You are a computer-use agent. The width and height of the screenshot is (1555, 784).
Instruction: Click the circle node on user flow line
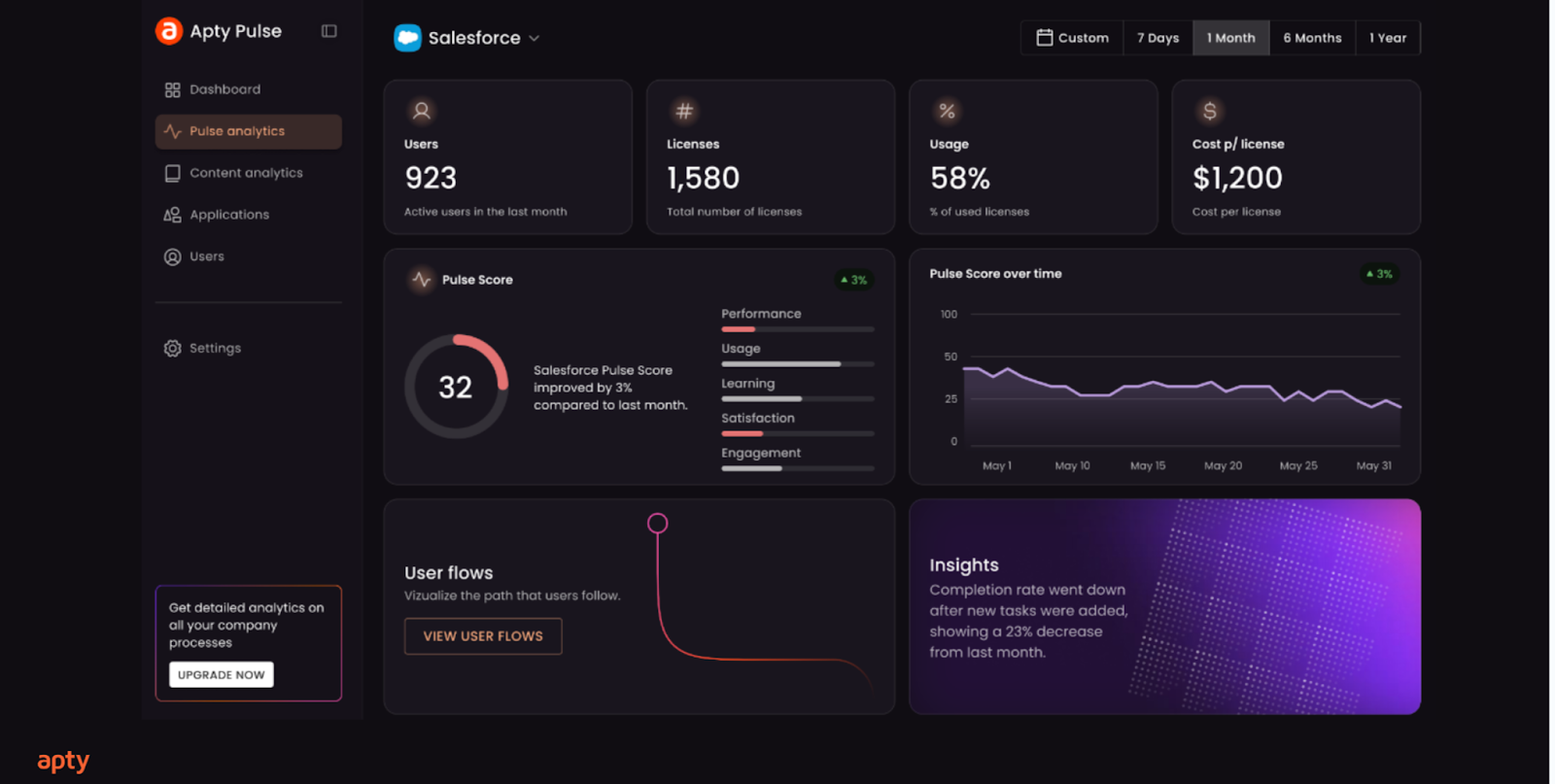pos(658,524)
